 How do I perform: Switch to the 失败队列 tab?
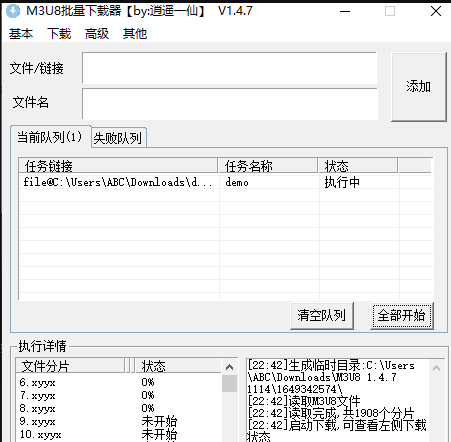(118, 138)
